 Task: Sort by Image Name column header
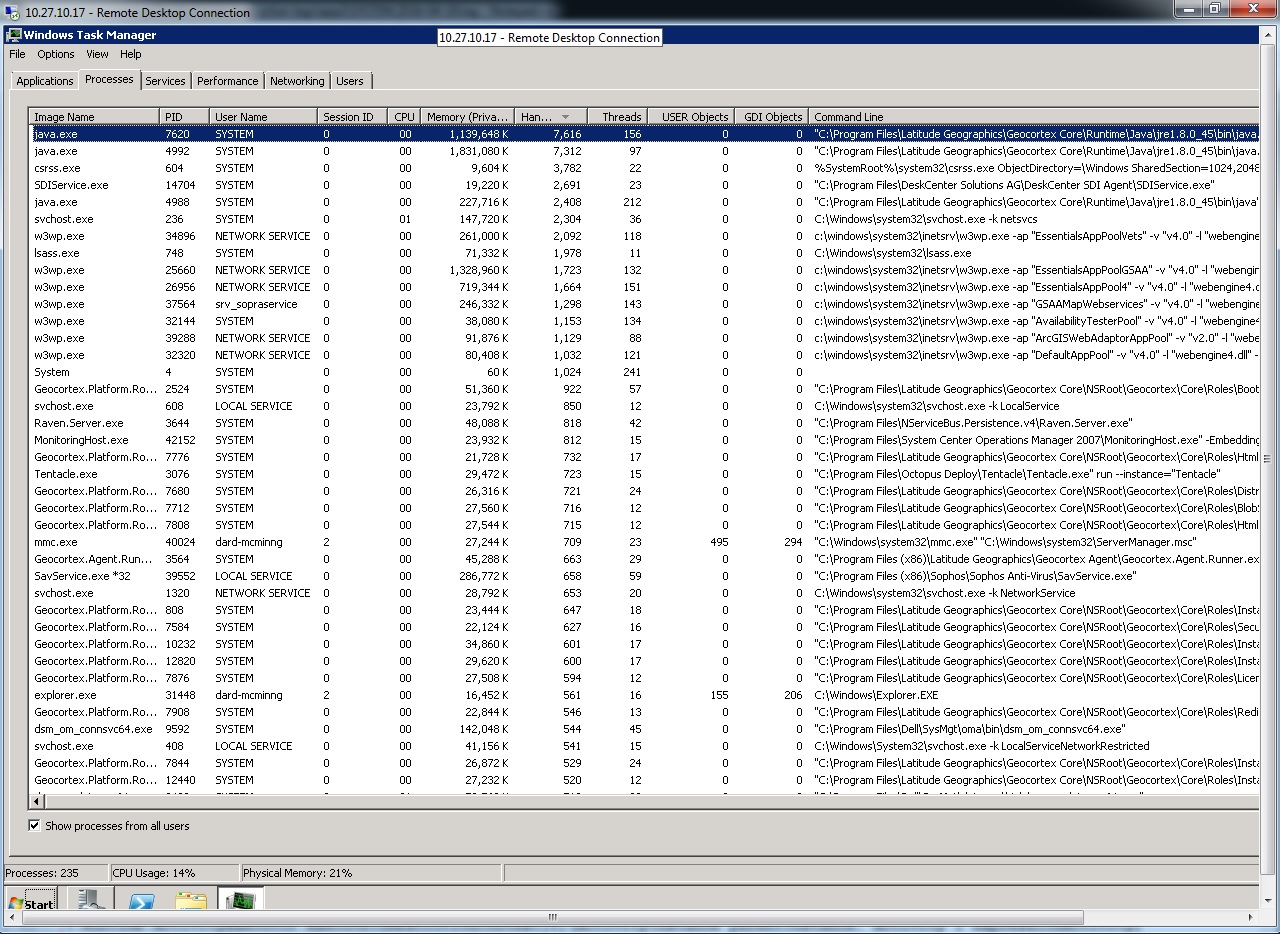click(94, 117)
